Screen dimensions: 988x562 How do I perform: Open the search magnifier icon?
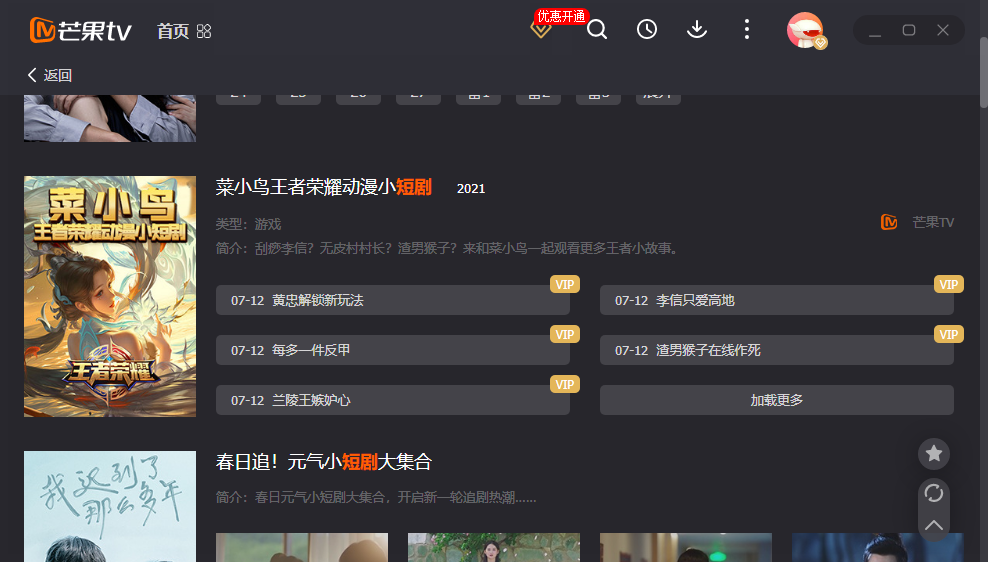597,29
